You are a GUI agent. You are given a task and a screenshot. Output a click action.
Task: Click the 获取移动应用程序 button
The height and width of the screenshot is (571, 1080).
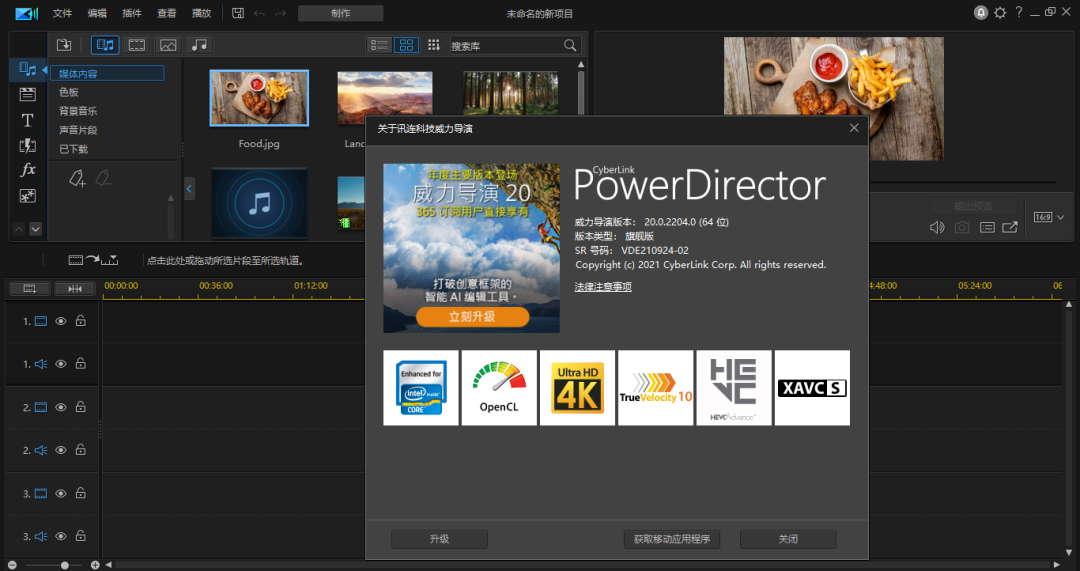pyautogui.click(x=672, y=539)
